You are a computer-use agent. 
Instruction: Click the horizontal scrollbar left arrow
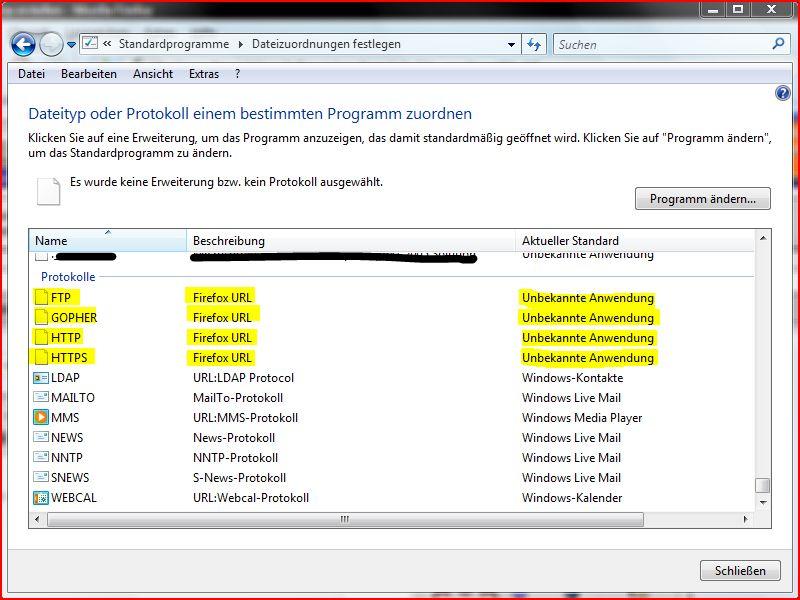pos(37,519)
